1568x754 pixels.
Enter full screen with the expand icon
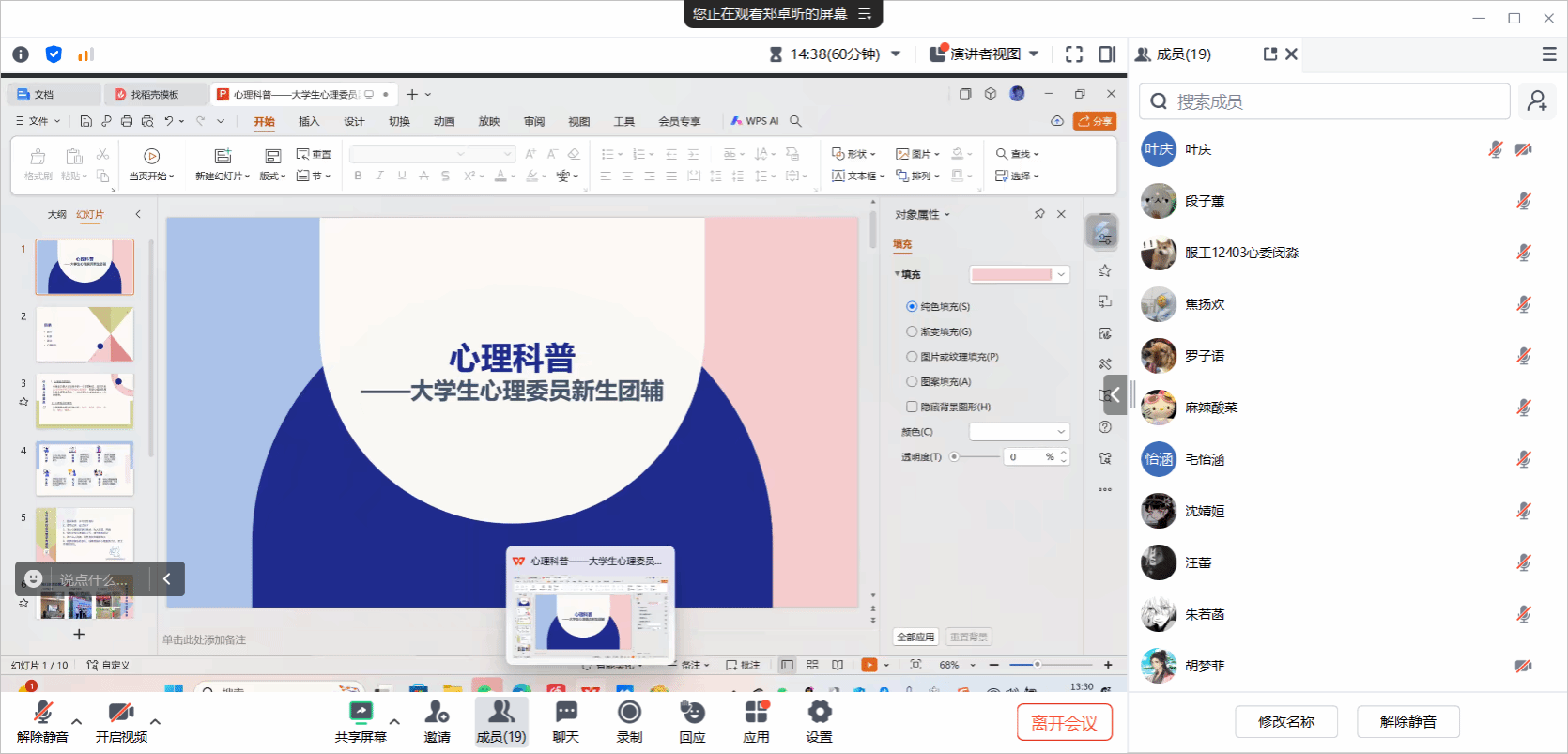point(1074,54)
